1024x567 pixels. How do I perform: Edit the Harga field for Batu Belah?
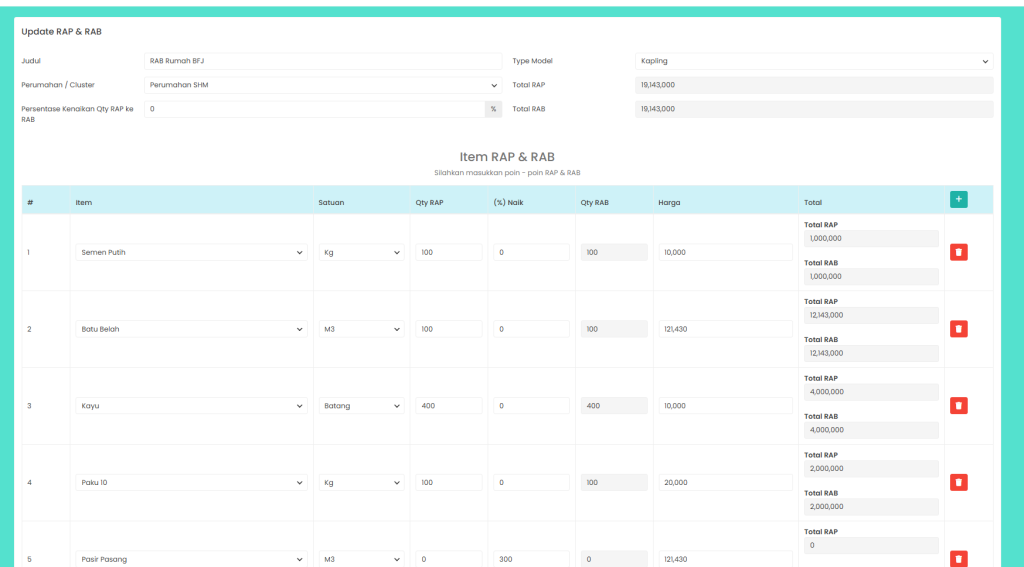click(725, 329)
